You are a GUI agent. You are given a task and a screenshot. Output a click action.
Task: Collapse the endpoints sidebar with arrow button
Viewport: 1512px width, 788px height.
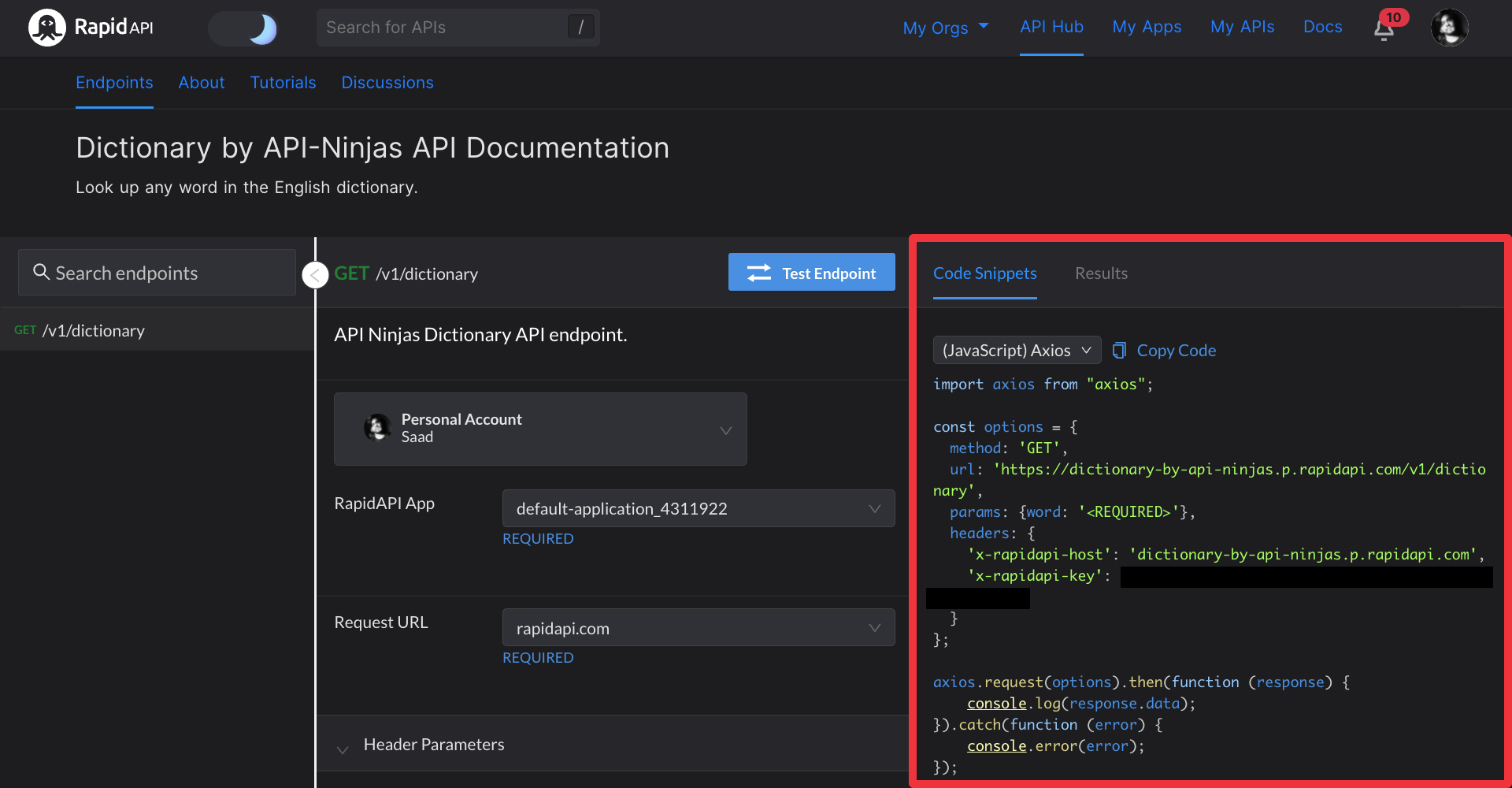click(x=315, y=274)
